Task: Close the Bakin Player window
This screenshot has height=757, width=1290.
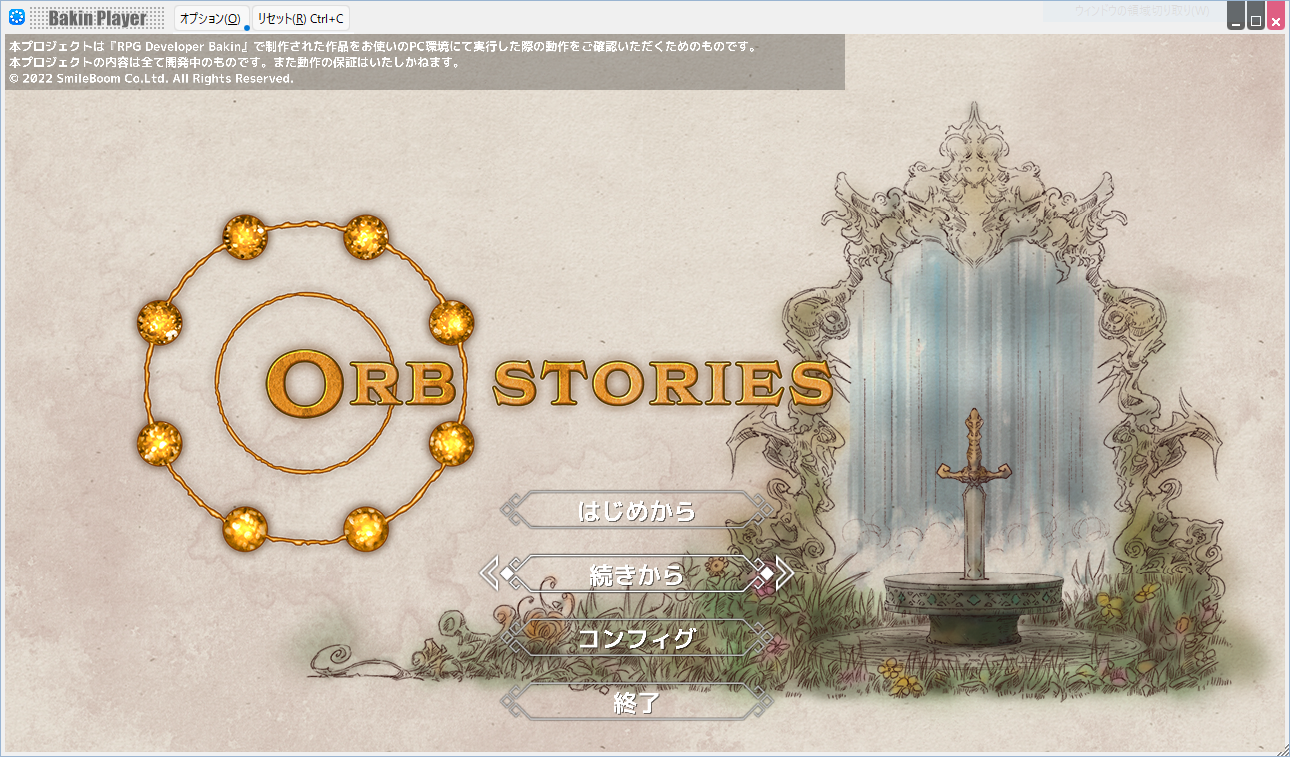Action: [1275, 19]
